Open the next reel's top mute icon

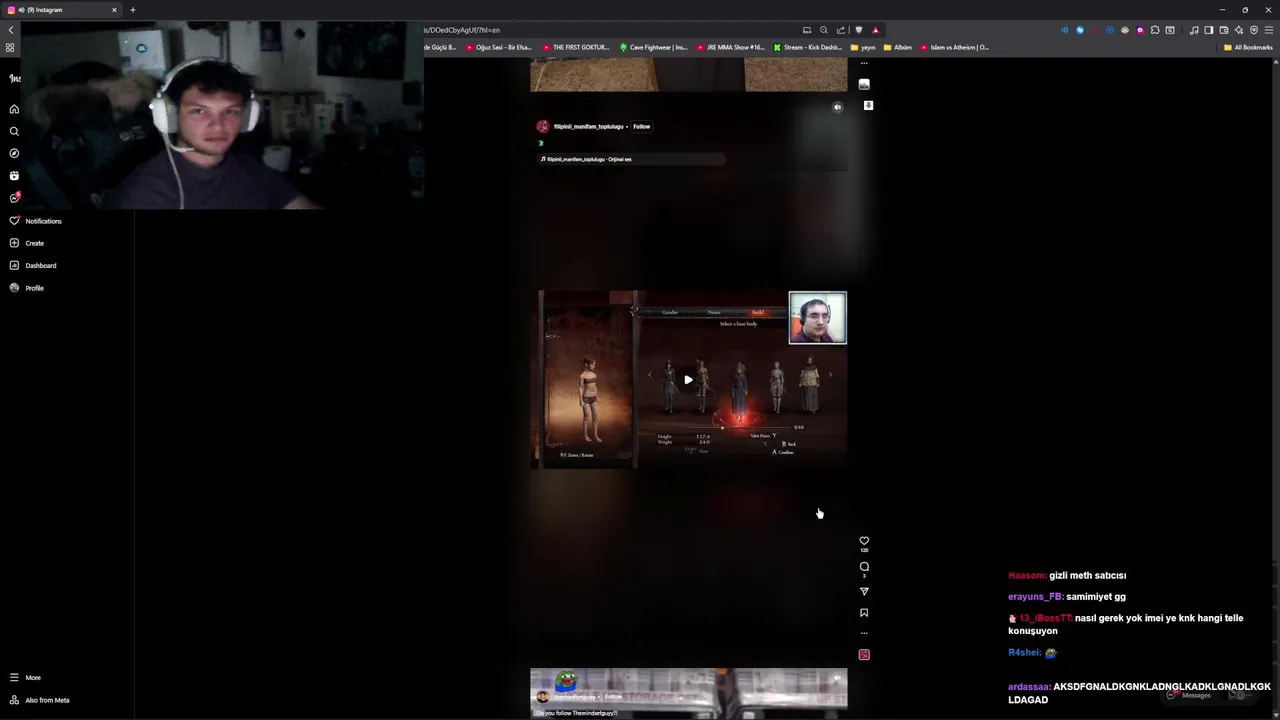[837, 679]
